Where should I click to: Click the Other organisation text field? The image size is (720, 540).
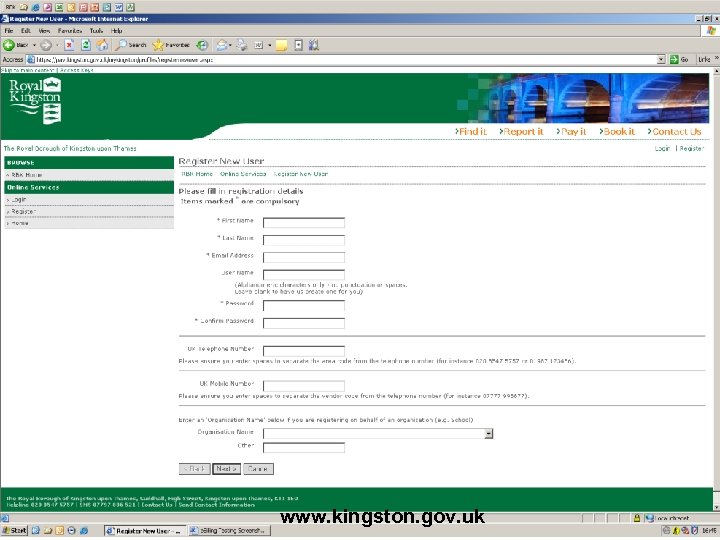coord(304,447)
